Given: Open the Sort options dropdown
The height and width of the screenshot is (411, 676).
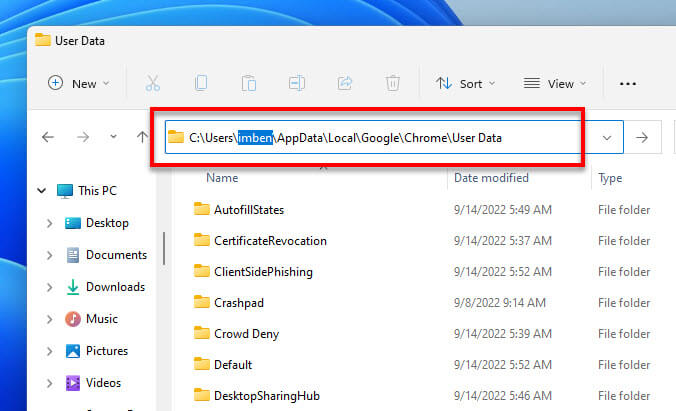Looking at the screenshot, I should [466, 83].
